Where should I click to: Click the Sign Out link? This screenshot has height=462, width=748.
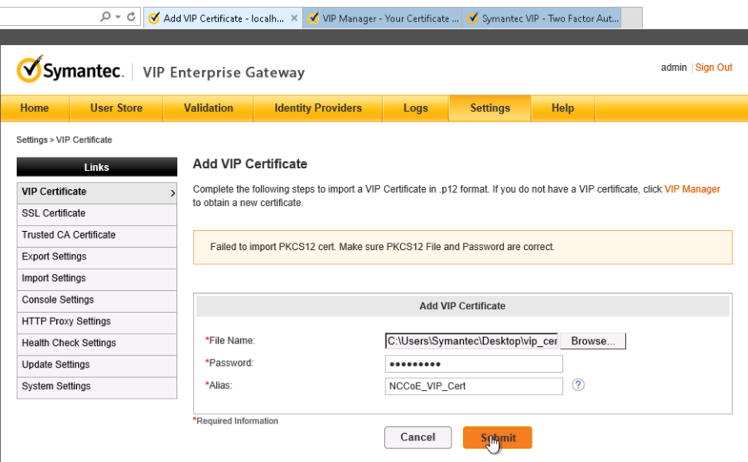click(x=714, y=68)
